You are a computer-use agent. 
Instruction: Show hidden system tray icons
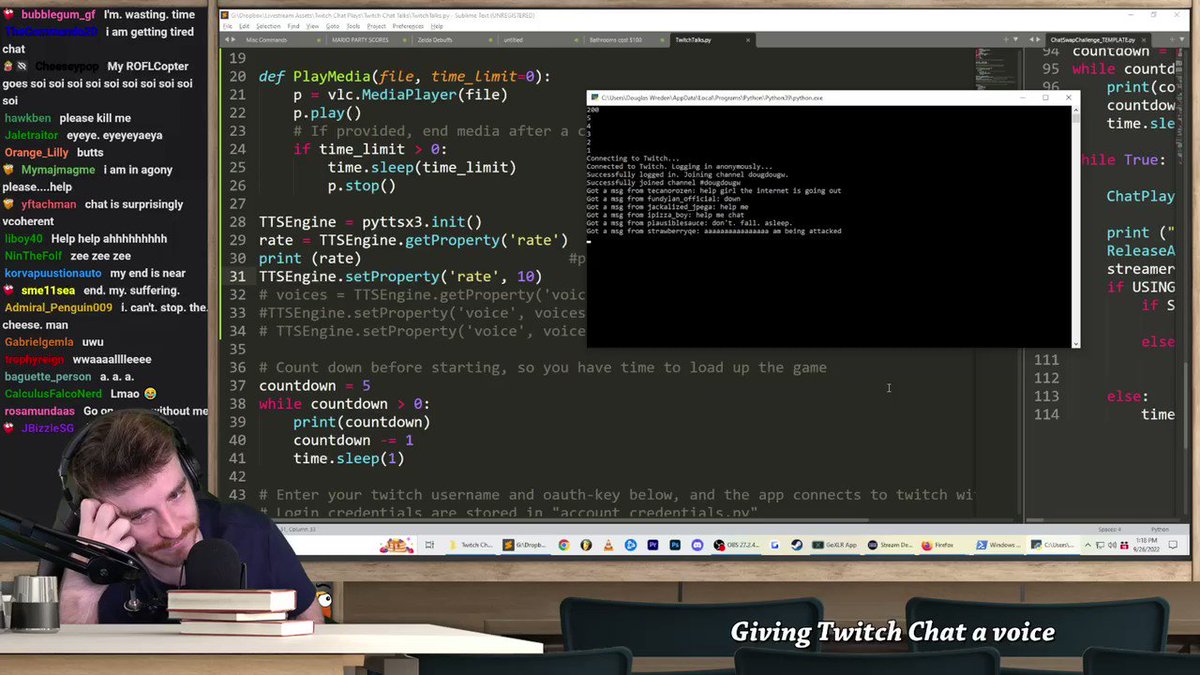point(1088,545)
